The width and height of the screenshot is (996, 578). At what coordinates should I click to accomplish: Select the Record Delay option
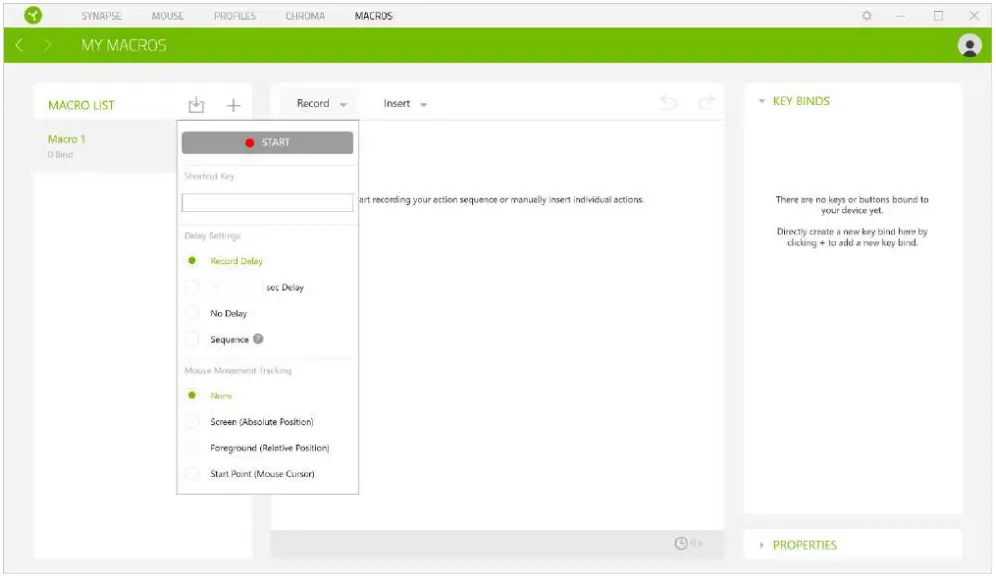(x=192, y=261)
